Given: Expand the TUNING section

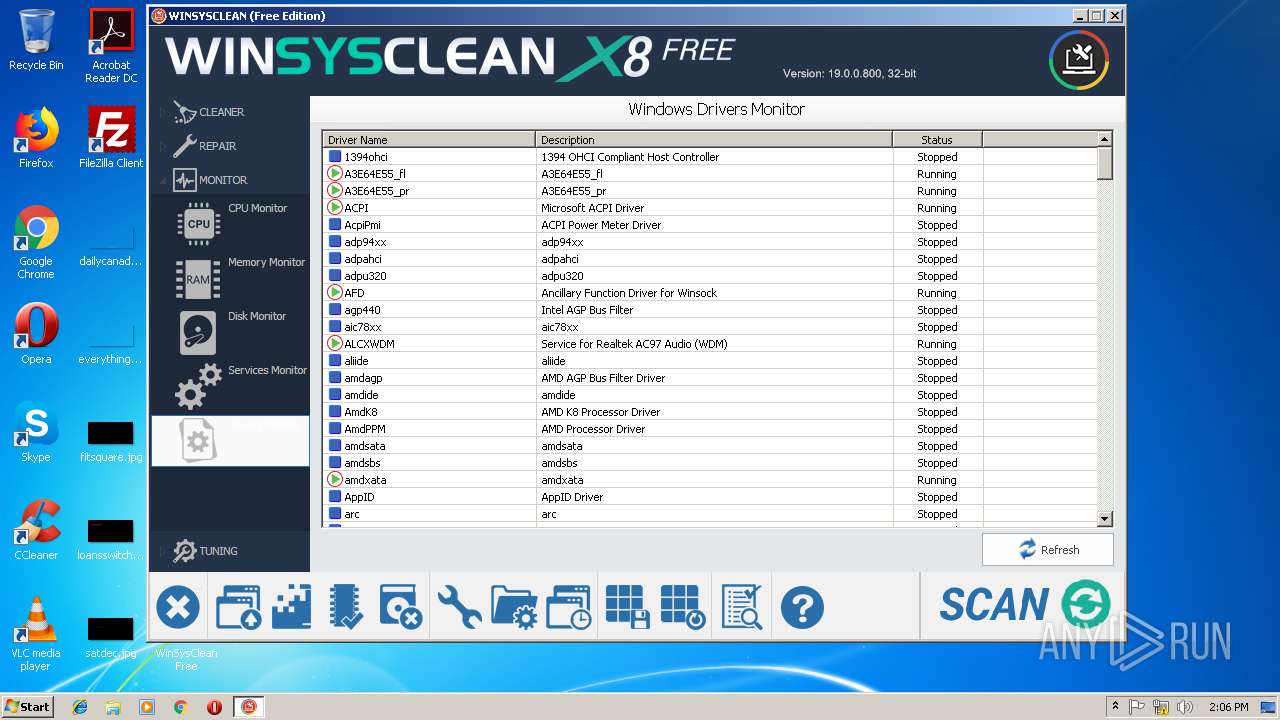Looking at the screenshot, I should pyautogui.click(x=205, y=551).
